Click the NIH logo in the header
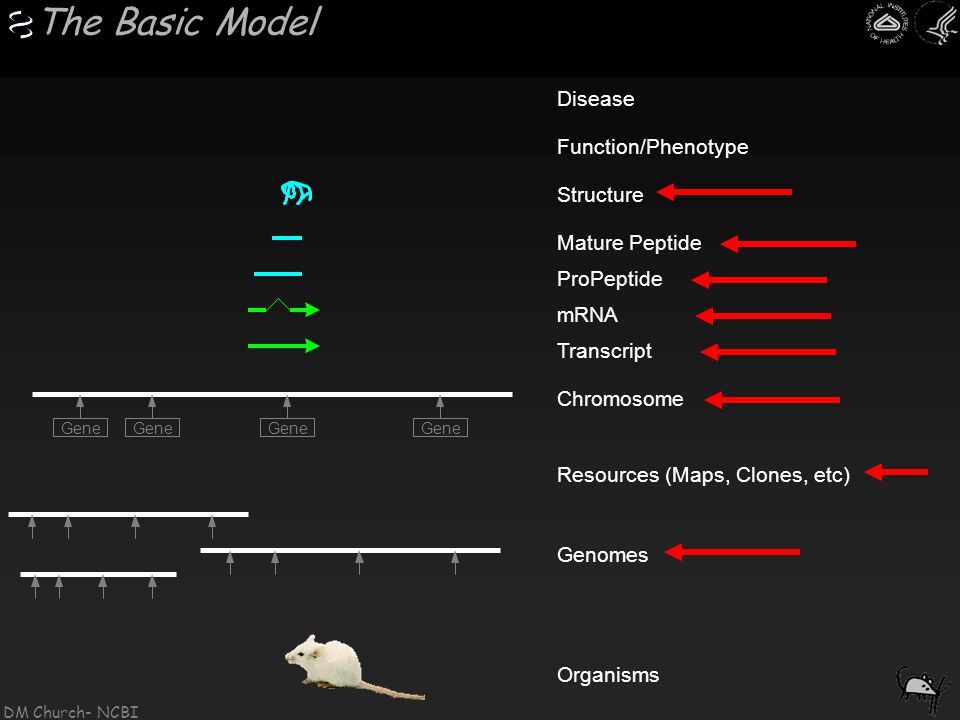Screen dimensions: 960x720 pyautogui.click(x=886, y=24)
